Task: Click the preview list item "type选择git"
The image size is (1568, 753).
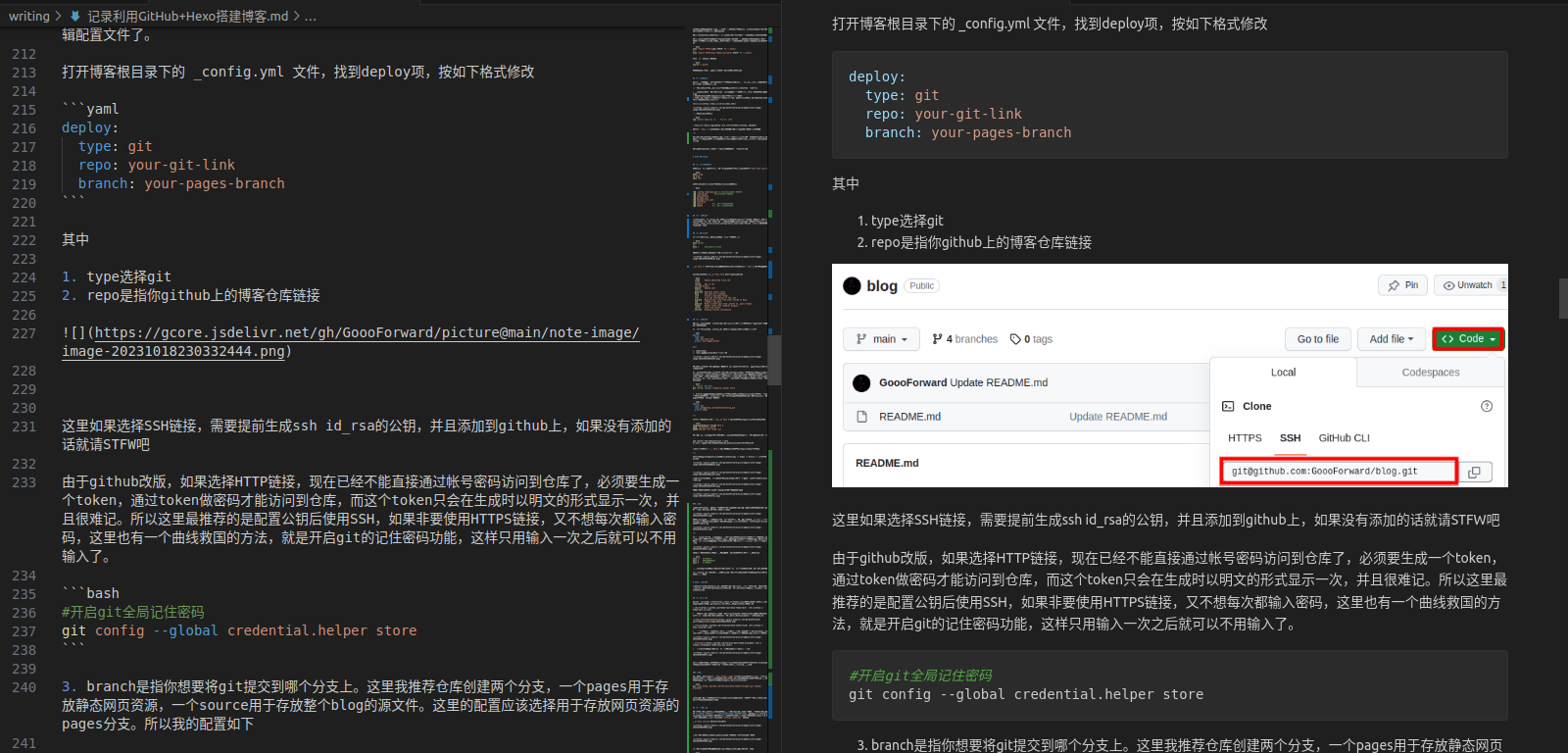Action: click(907, 221)
